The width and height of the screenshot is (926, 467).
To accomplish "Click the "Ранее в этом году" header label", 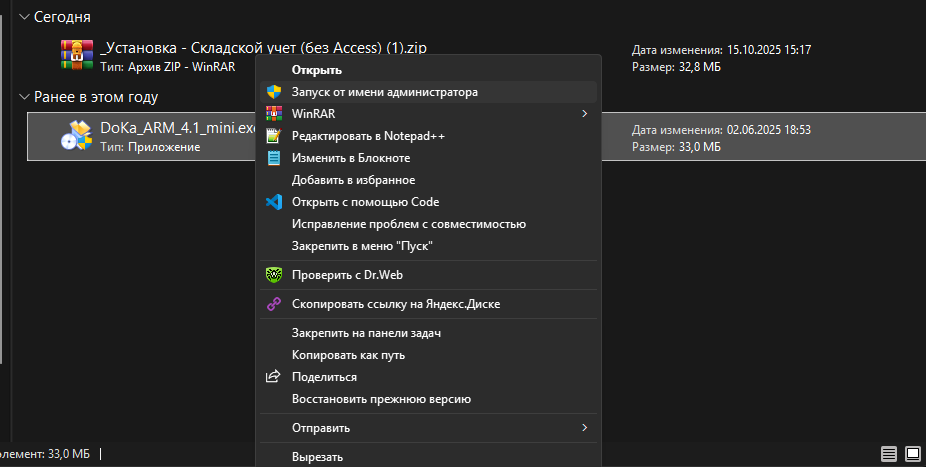I will click(96, 97).
